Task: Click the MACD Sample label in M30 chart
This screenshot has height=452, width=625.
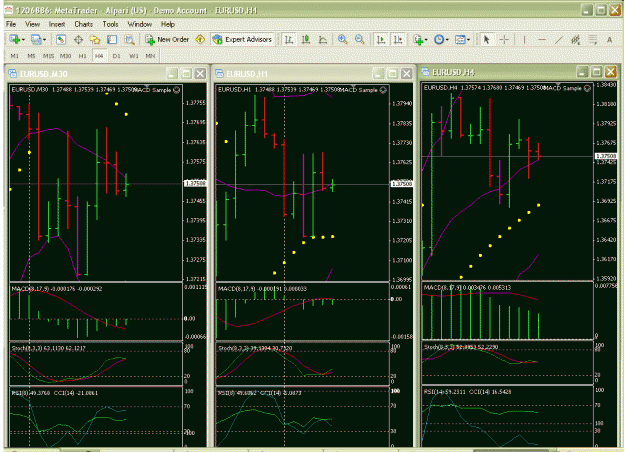Action: (153, 90)
